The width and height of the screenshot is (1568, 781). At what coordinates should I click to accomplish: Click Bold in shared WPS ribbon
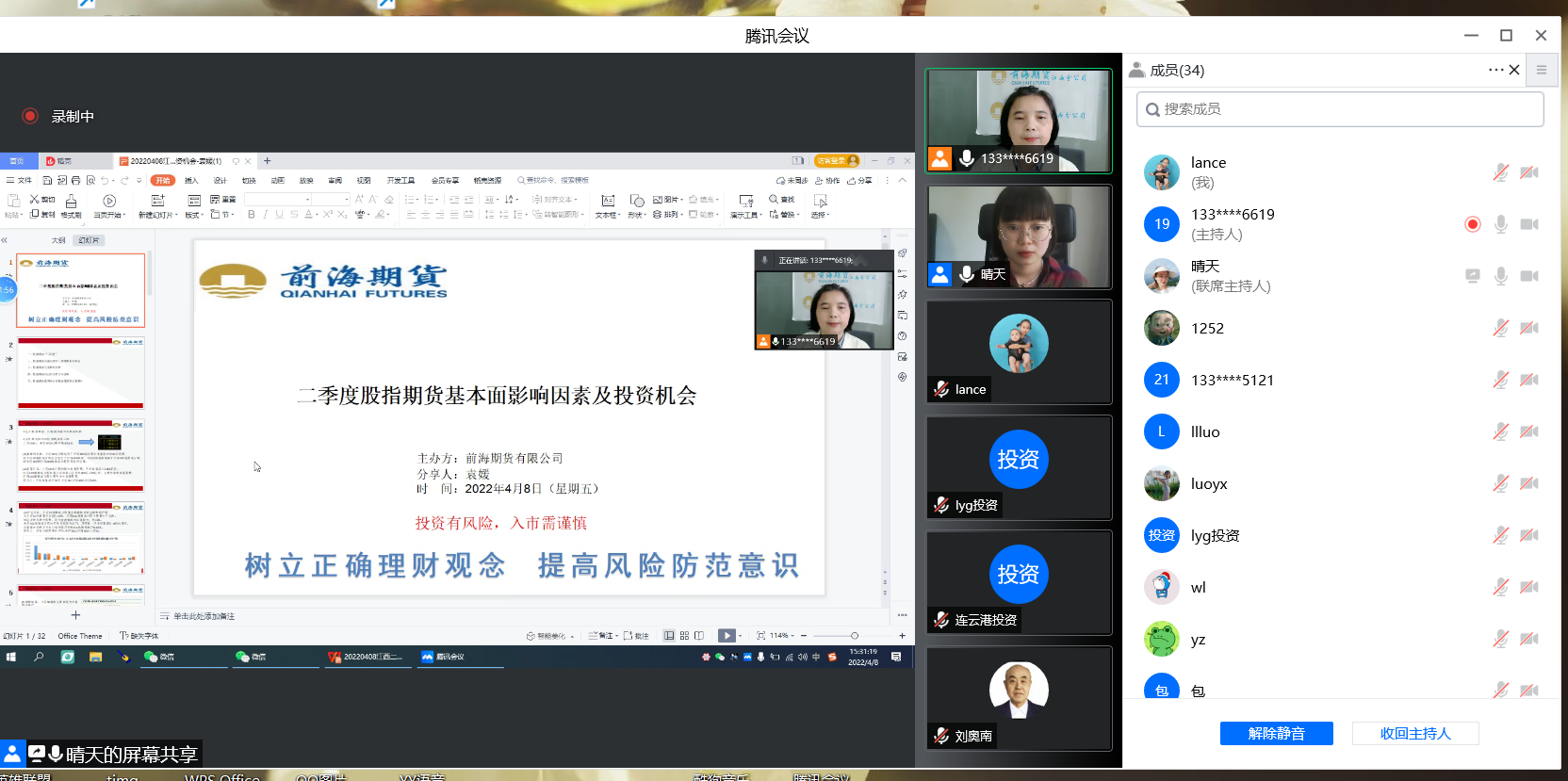[252, 214]
